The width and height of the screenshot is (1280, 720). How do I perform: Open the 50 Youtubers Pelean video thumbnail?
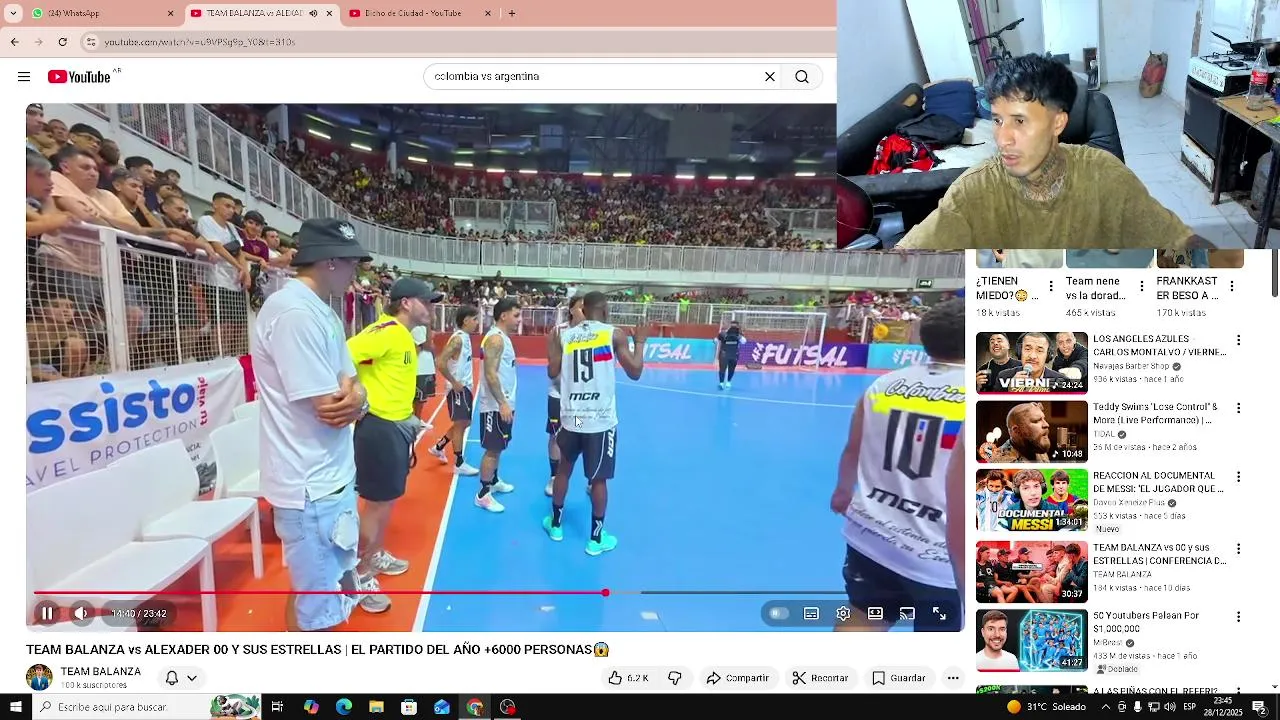click(x=1031, y=640)
